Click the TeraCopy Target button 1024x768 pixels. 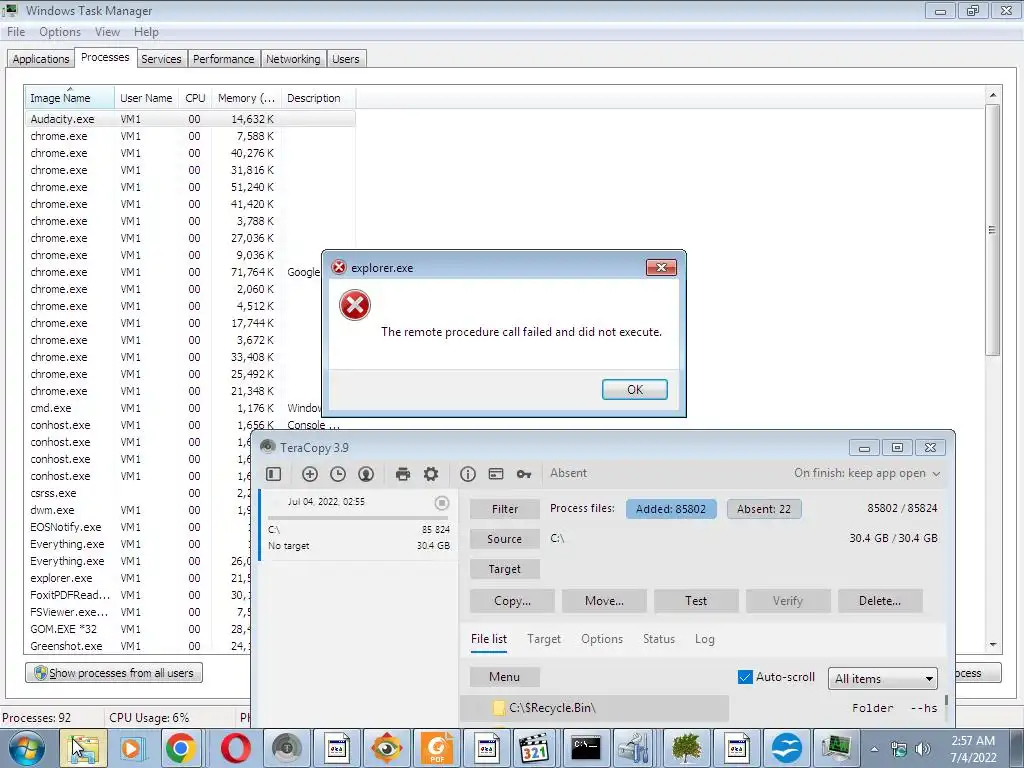coord(505,569)
